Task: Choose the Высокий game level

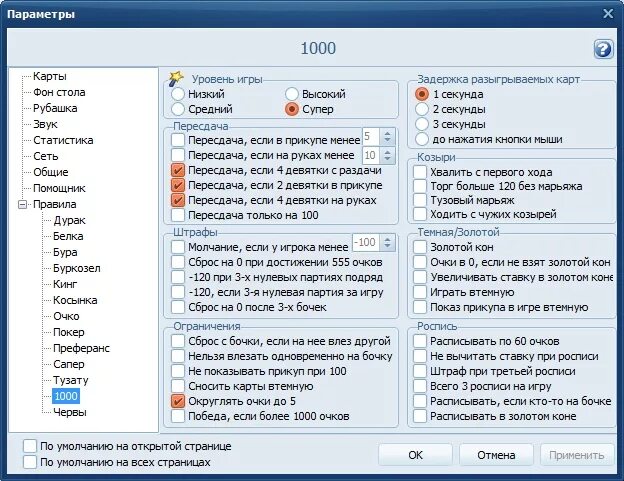Action: coord(292,94)
